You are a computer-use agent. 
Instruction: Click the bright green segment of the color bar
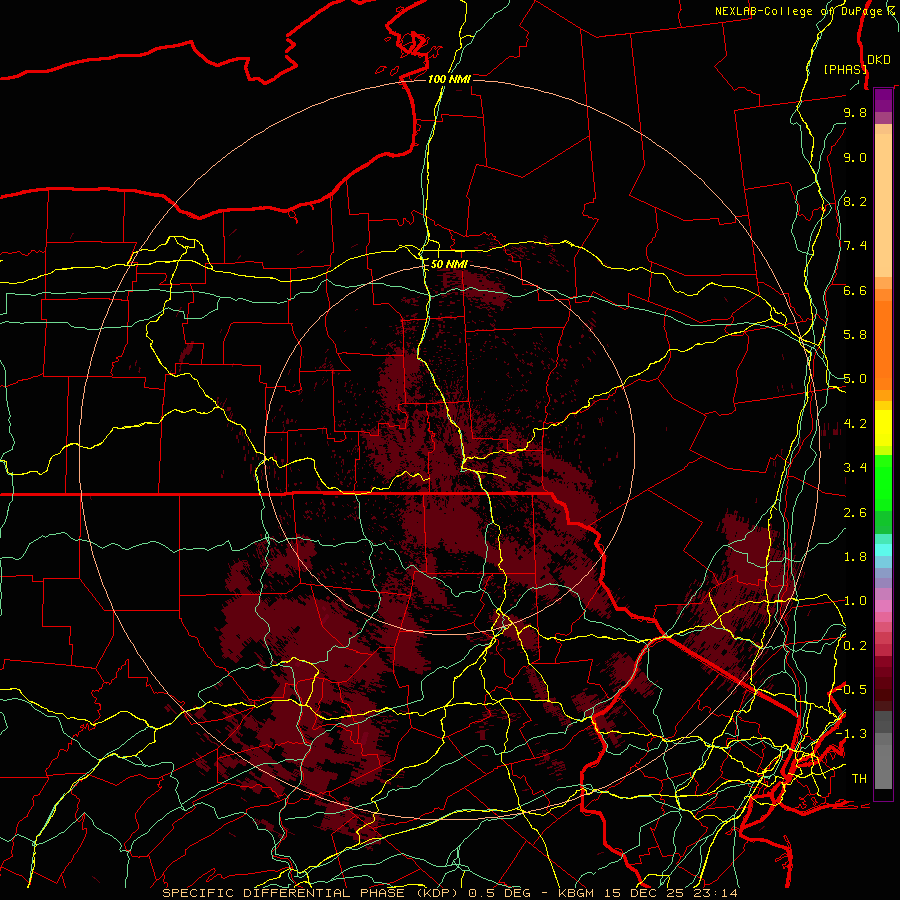(883, 483)
